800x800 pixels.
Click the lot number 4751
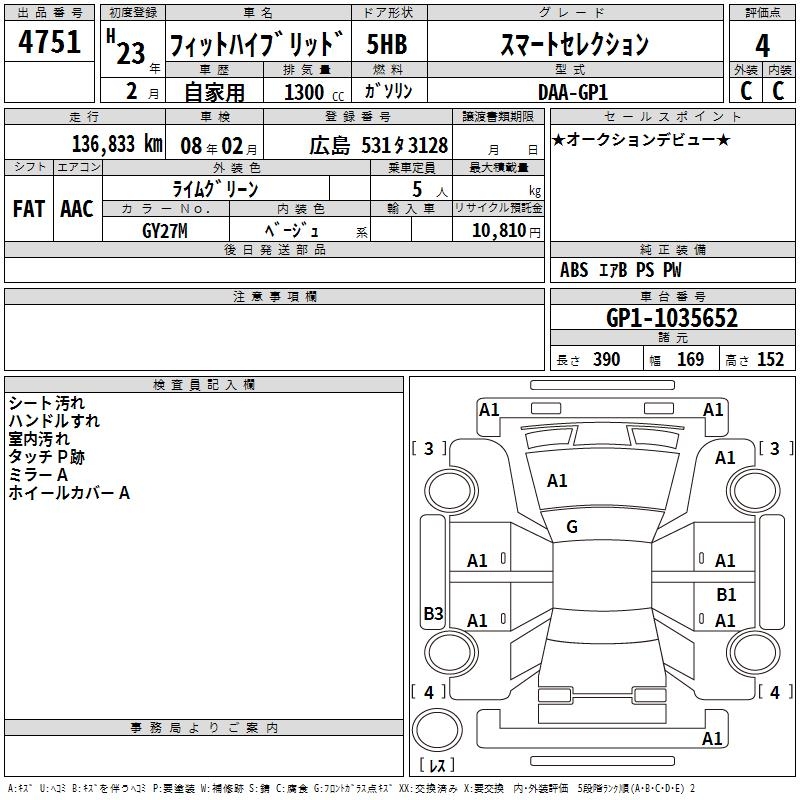click(49, 41)
